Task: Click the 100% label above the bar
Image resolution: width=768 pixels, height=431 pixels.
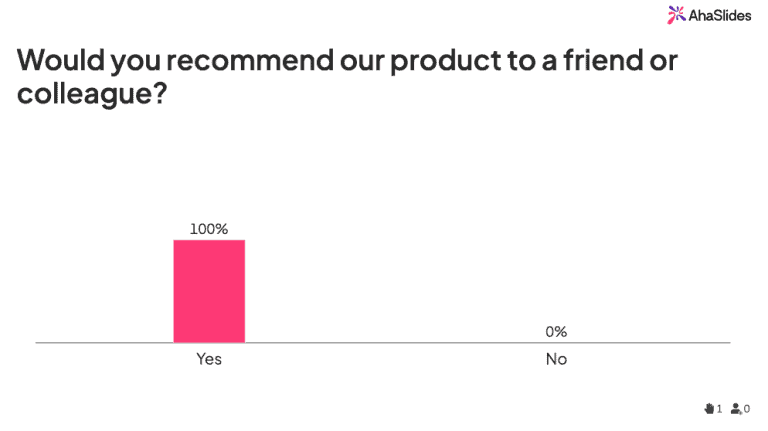Action: (209, 229)
